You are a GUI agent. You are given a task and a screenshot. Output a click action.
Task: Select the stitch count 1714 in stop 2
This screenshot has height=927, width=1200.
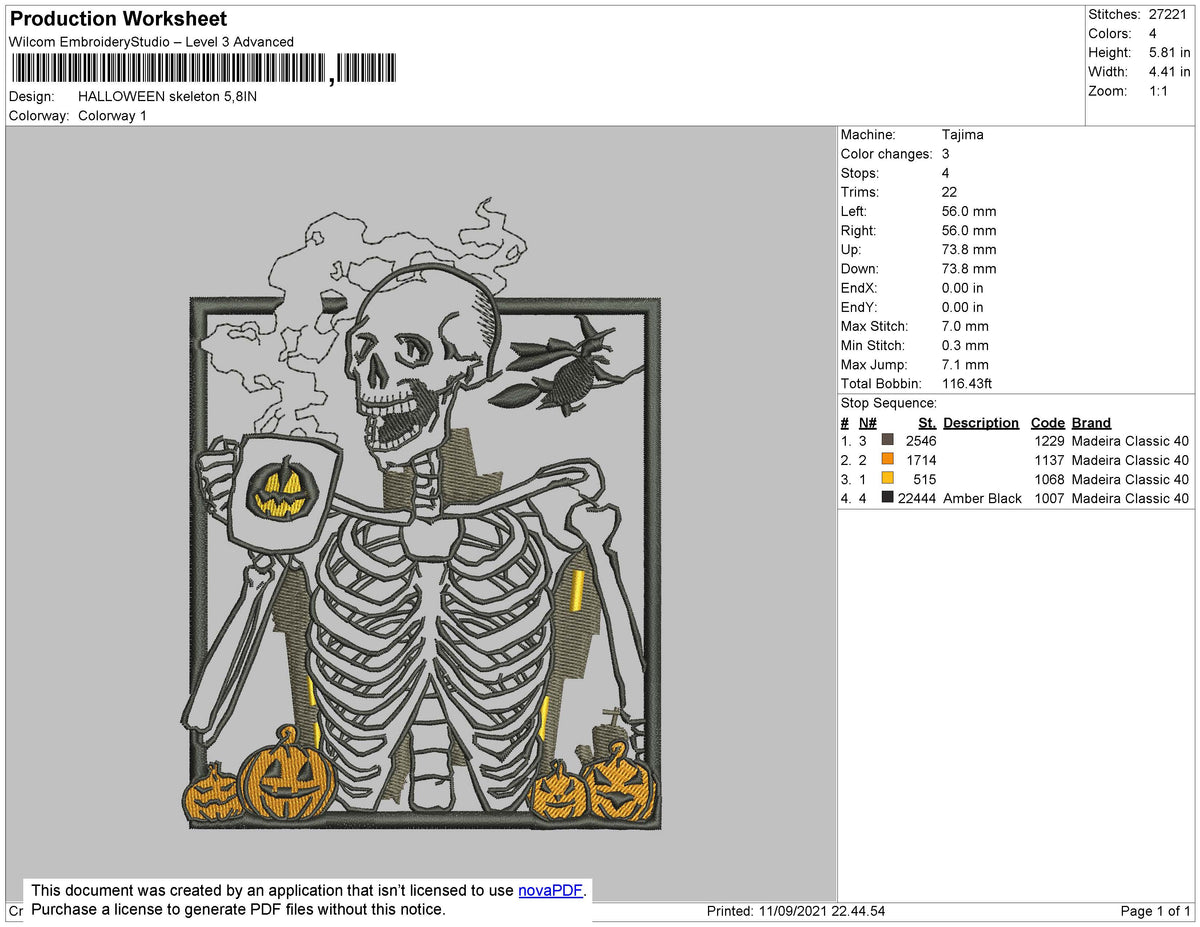[920, 460]
